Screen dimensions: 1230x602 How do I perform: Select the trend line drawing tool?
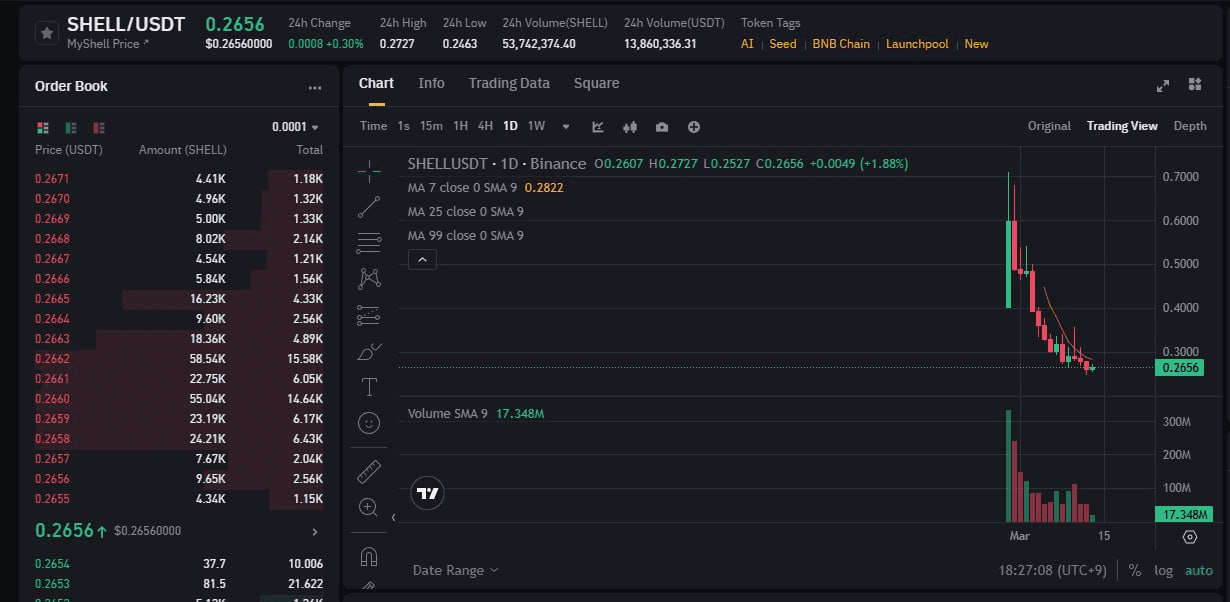[369, 207]
